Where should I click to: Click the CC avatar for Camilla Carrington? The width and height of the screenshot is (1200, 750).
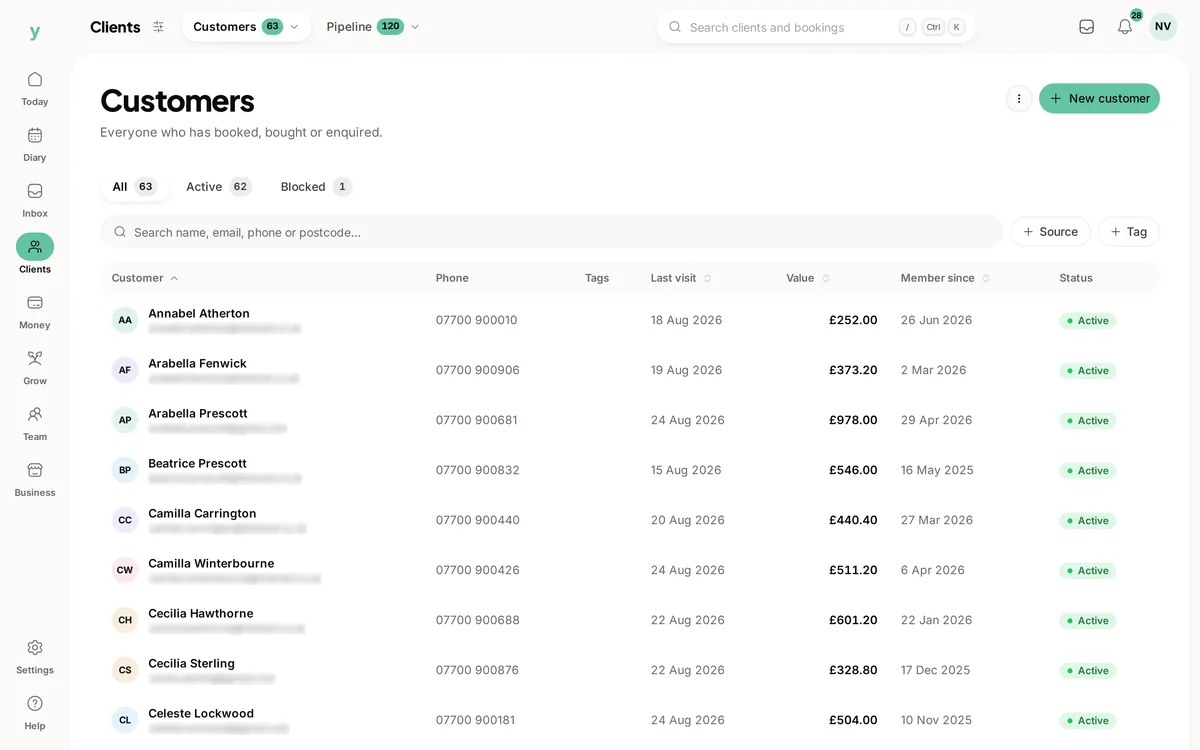[125, 520]
